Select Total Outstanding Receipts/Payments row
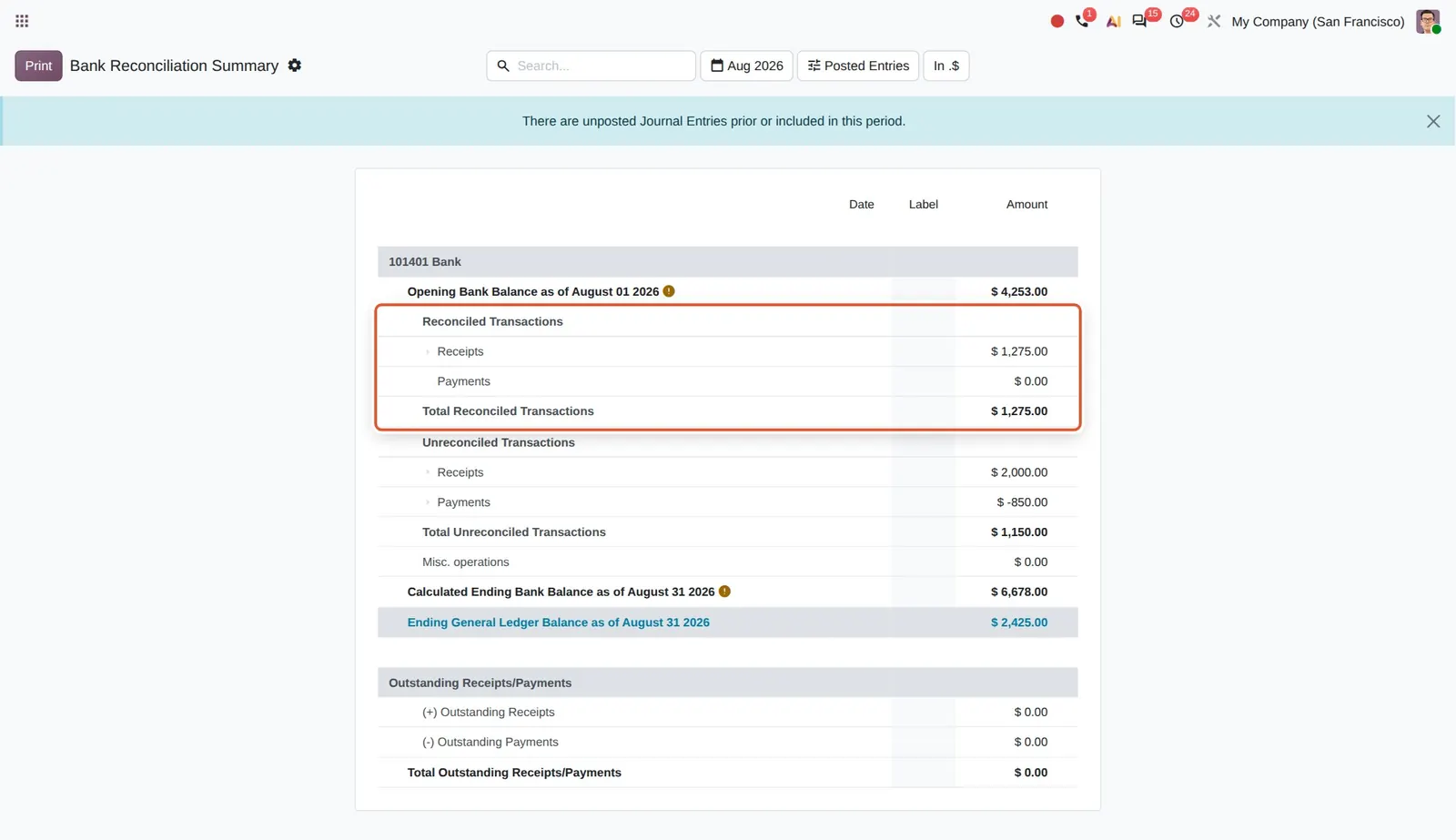 (x=727, y=773)
